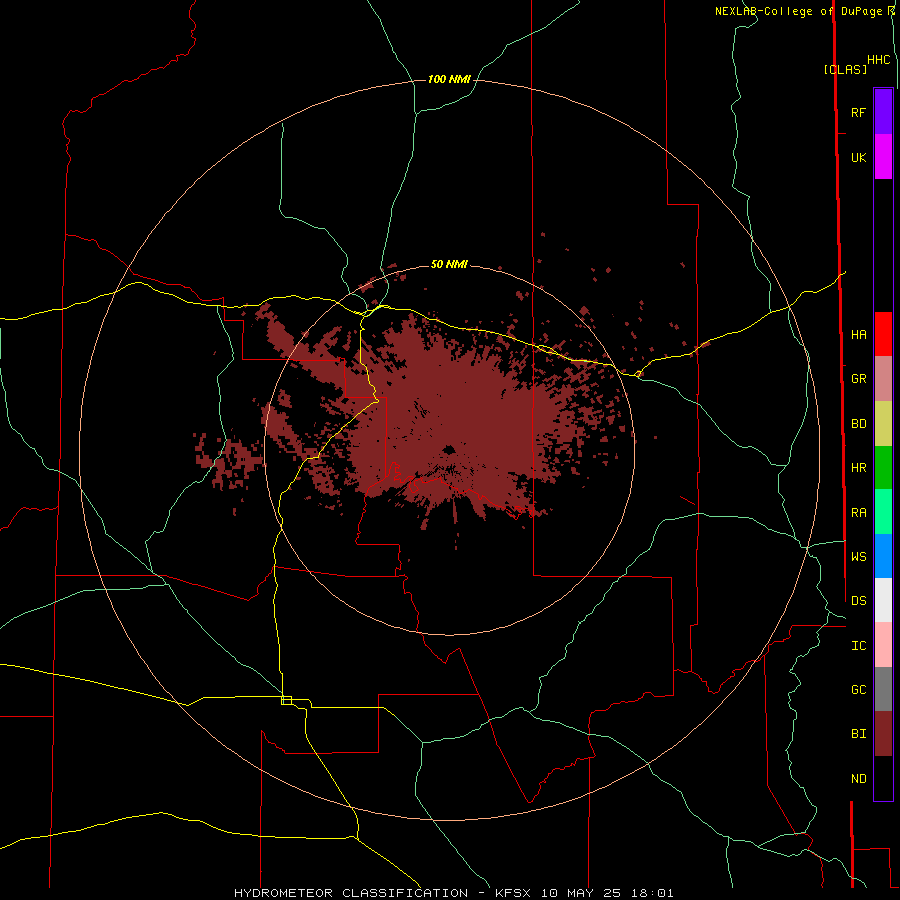This screenshot has width=900, height=900.
Task: Click the GR legend label
Action: click(858, 379)
